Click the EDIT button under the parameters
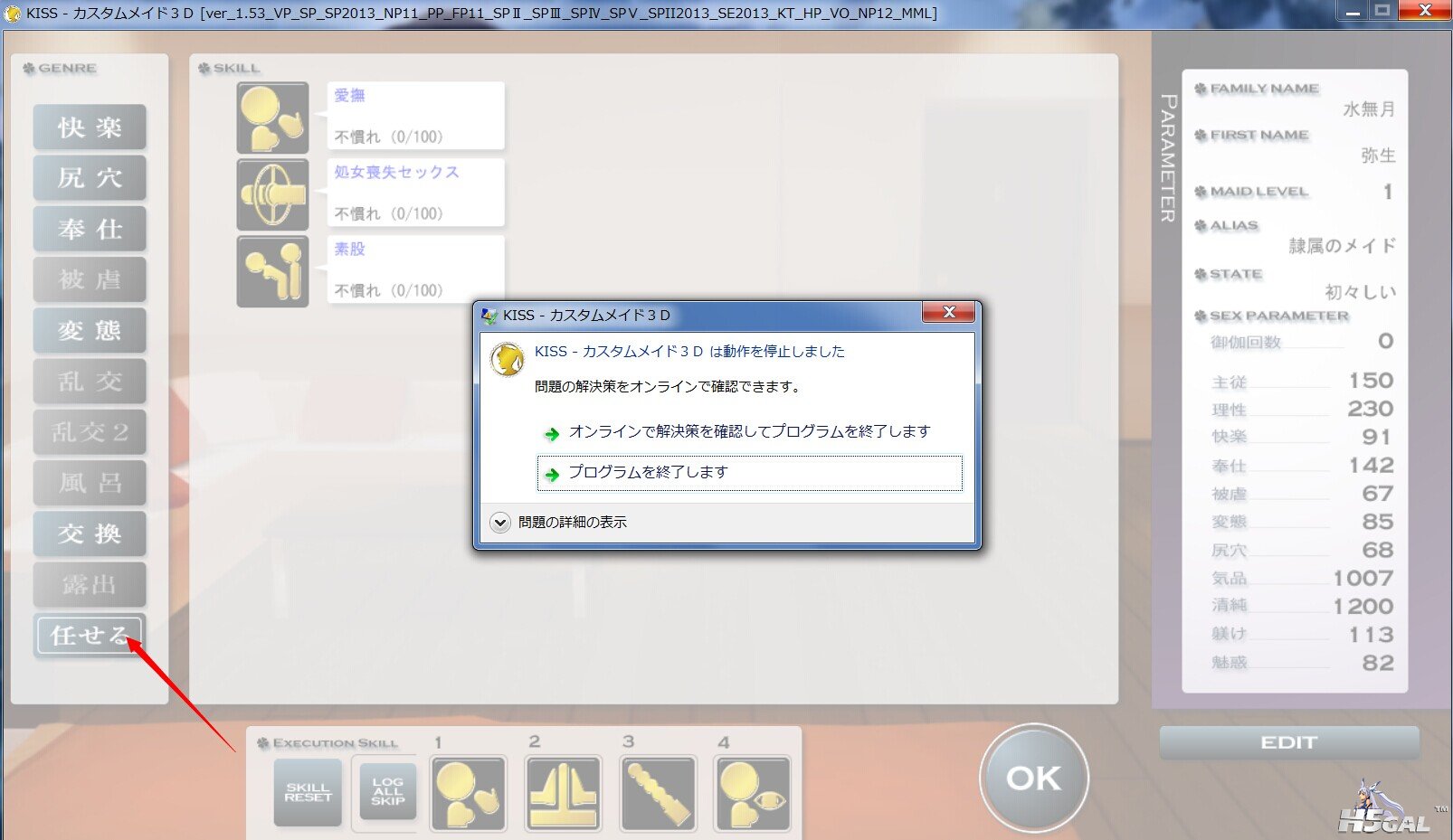Screen dimensions: 1453x840 coord(1288,742)
